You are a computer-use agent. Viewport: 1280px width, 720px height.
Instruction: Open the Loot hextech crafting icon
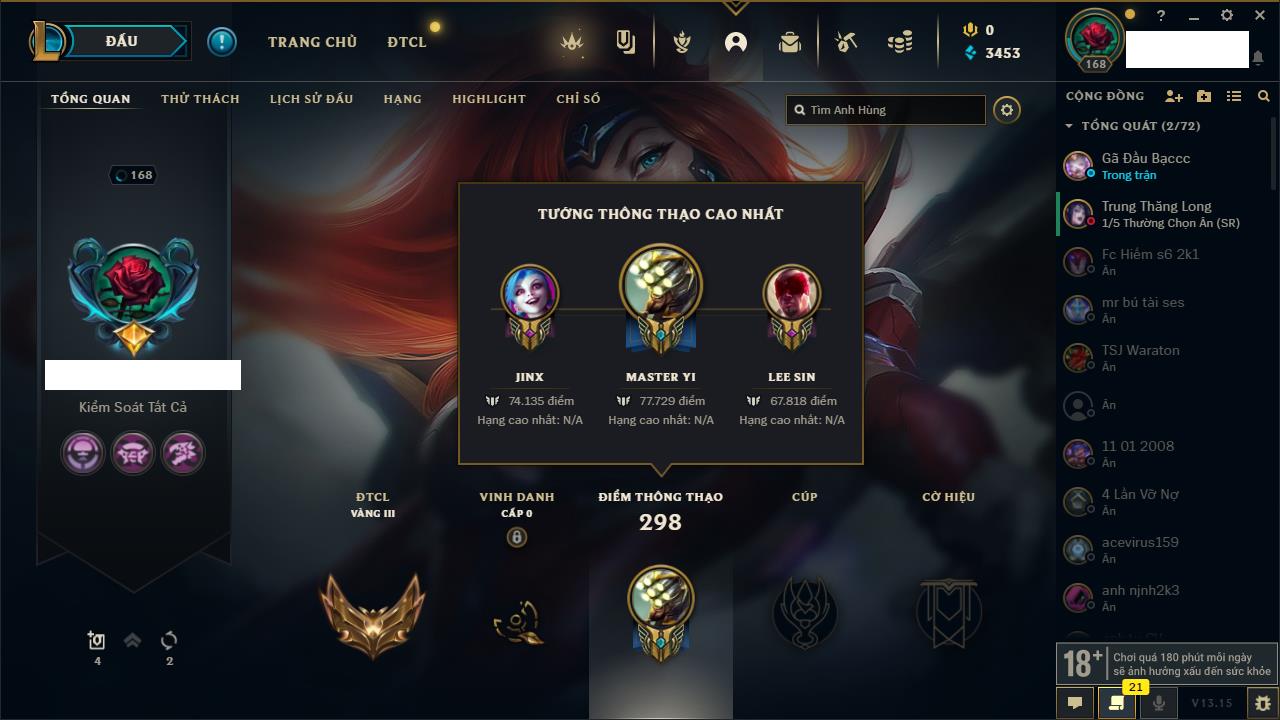point(846,42)
